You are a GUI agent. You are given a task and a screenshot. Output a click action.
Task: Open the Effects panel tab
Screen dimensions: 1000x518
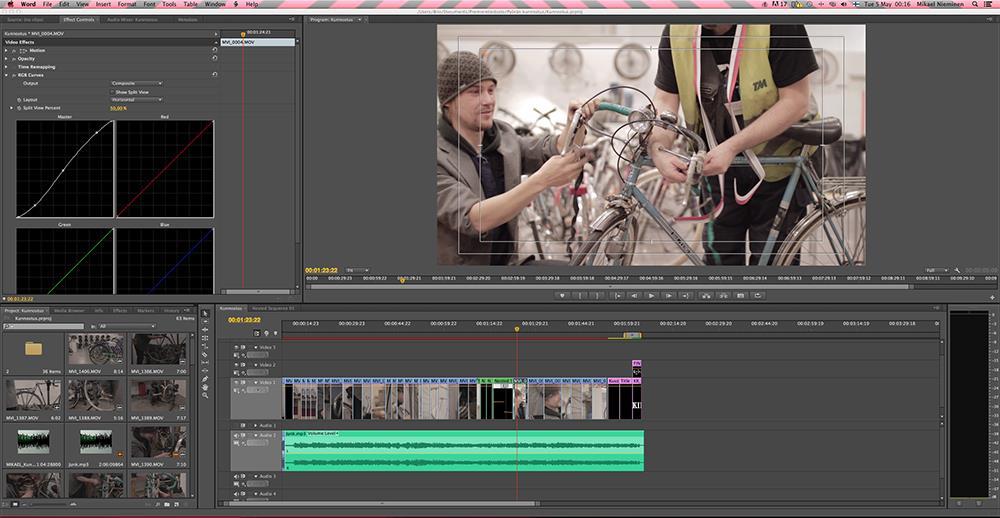(120, 311)
